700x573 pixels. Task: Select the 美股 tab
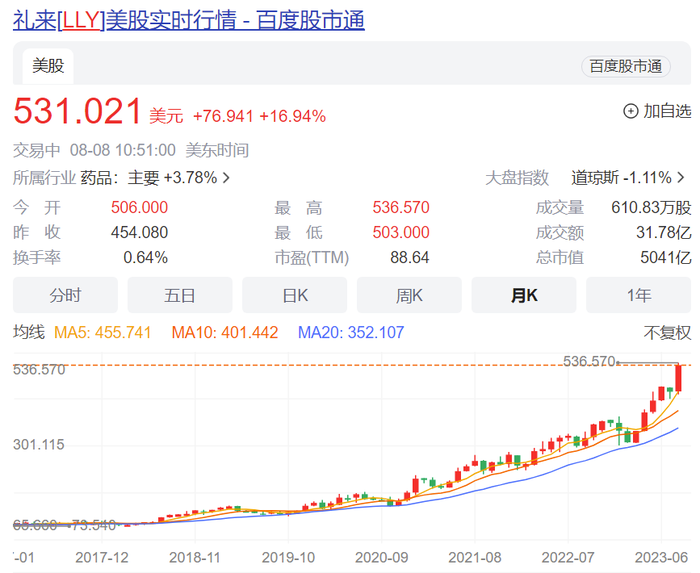[48, 66]
